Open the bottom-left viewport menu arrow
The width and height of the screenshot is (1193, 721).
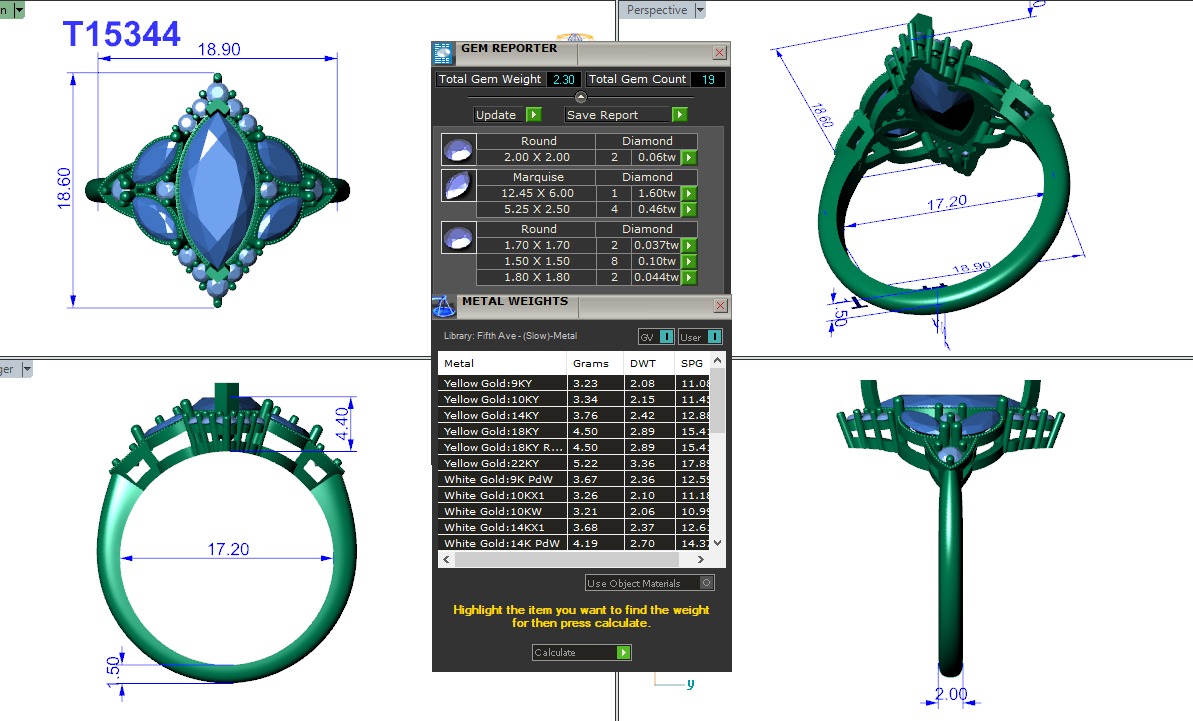coord(27,369)
